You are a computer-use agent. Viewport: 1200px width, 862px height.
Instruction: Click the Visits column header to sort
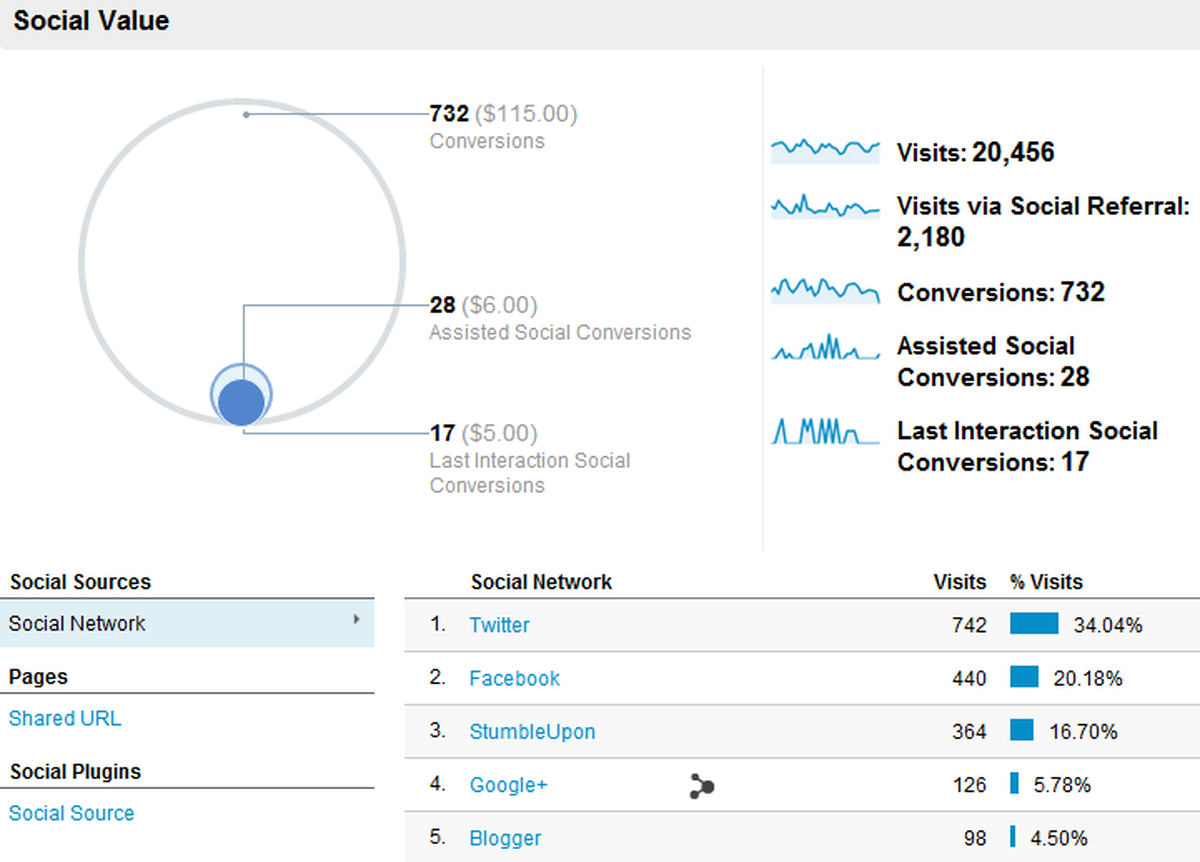pyautogui.click(x=960, y=581)
